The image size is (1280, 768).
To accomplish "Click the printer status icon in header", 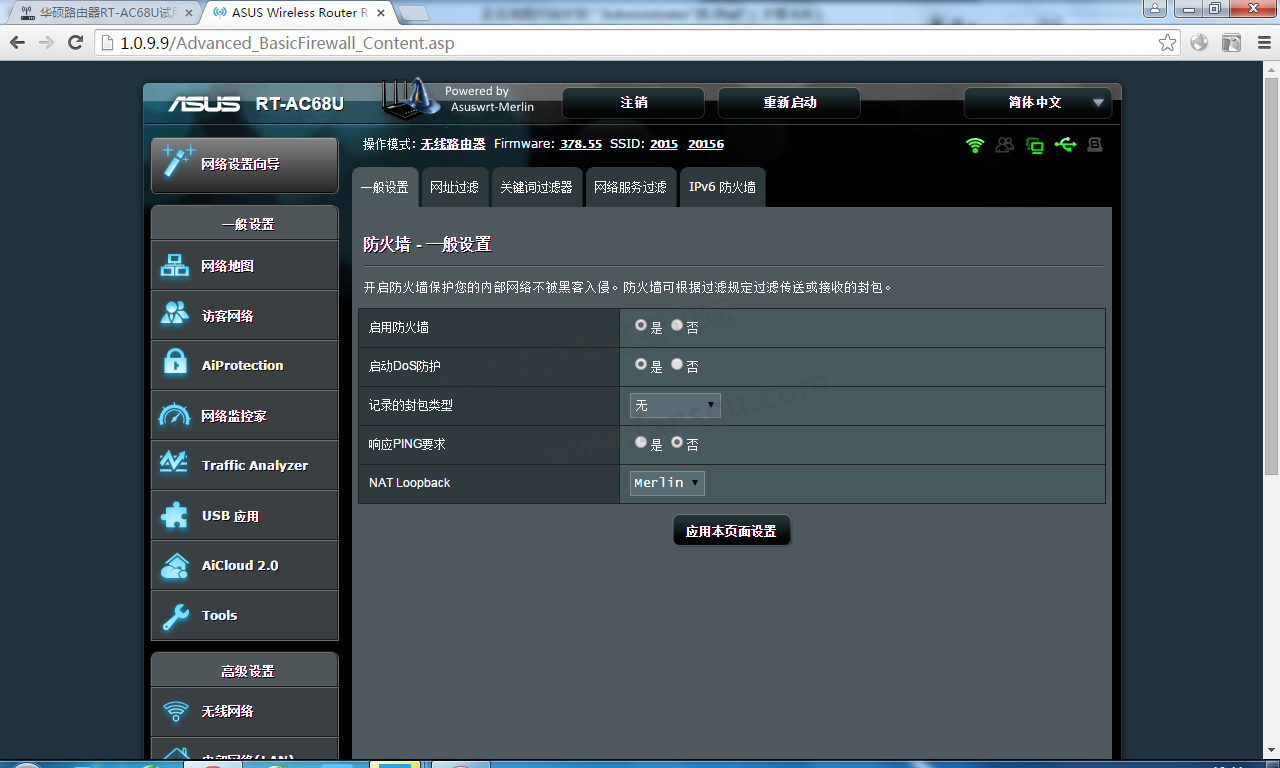I will coord(1095,145).
